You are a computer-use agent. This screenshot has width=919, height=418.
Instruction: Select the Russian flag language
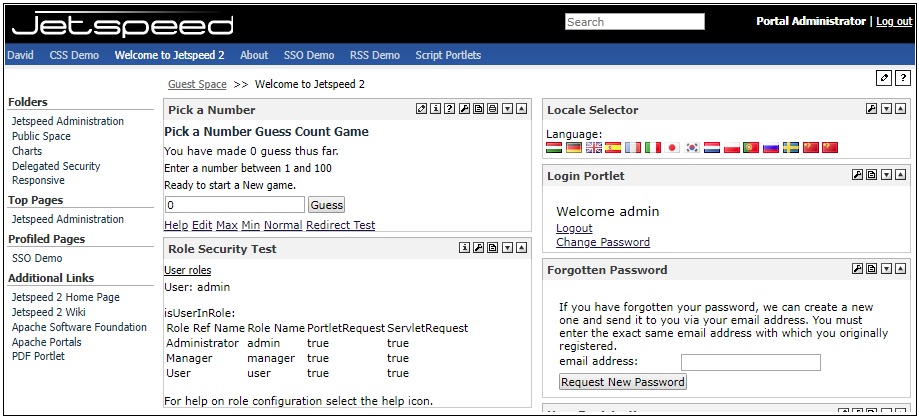771,148
